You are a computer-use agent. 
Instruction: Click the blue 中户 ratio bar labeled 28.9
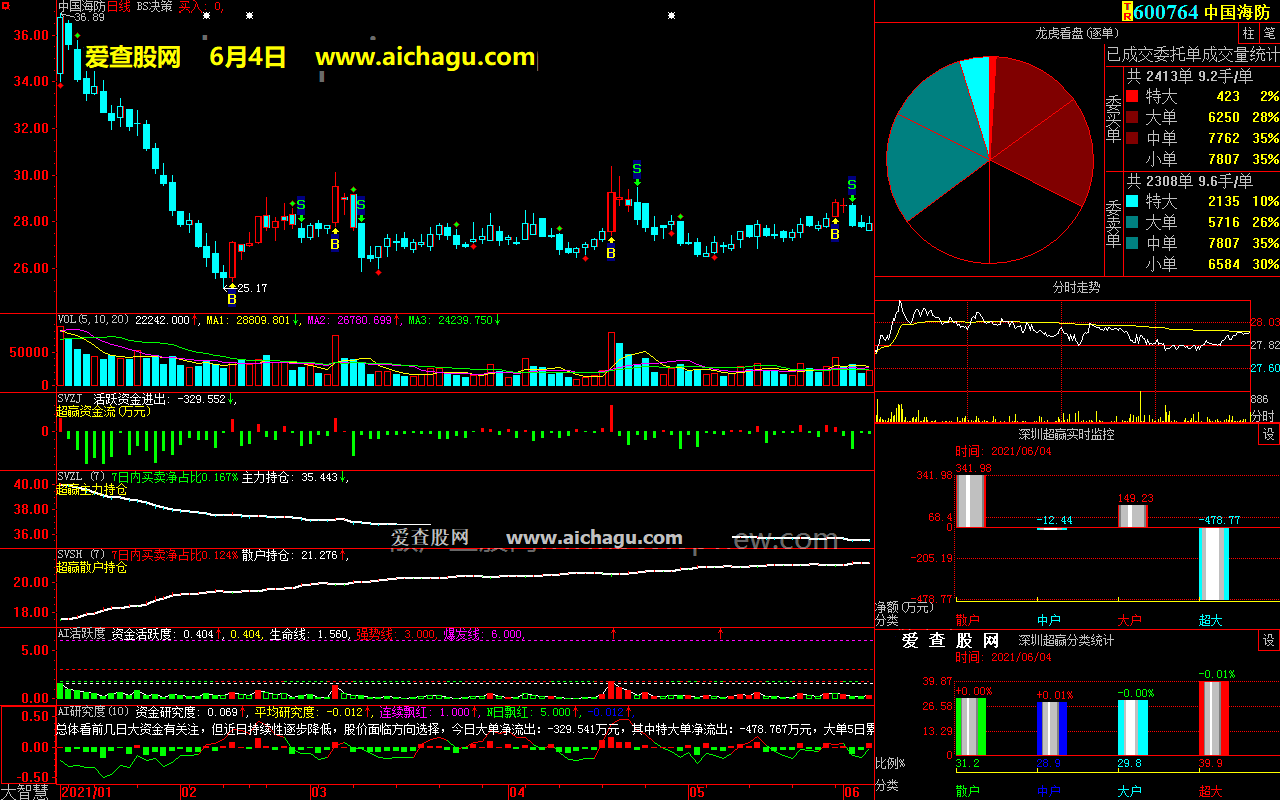click(1051, 728)
